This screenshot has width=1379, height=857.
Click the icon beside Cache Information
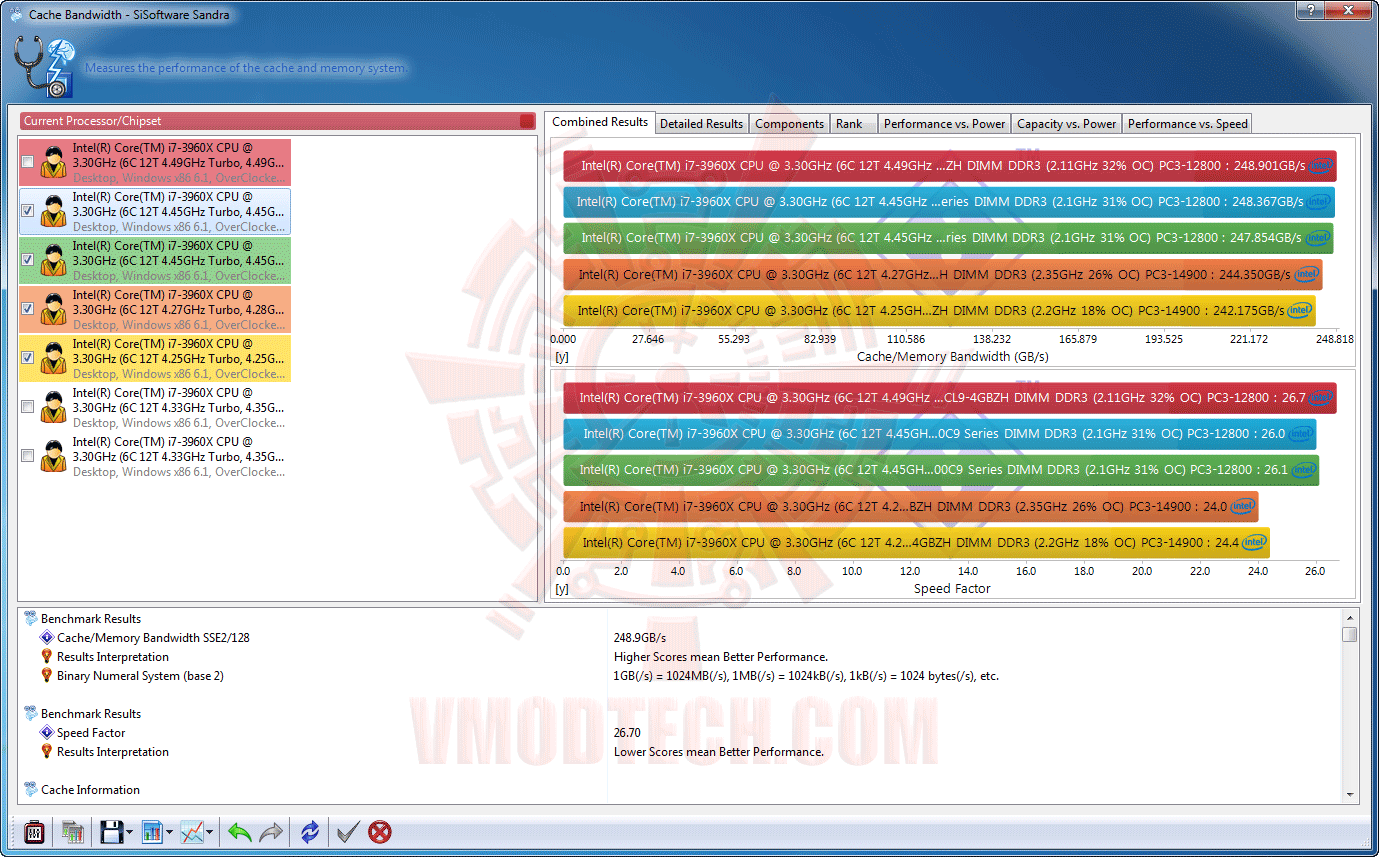coord(30,790)
